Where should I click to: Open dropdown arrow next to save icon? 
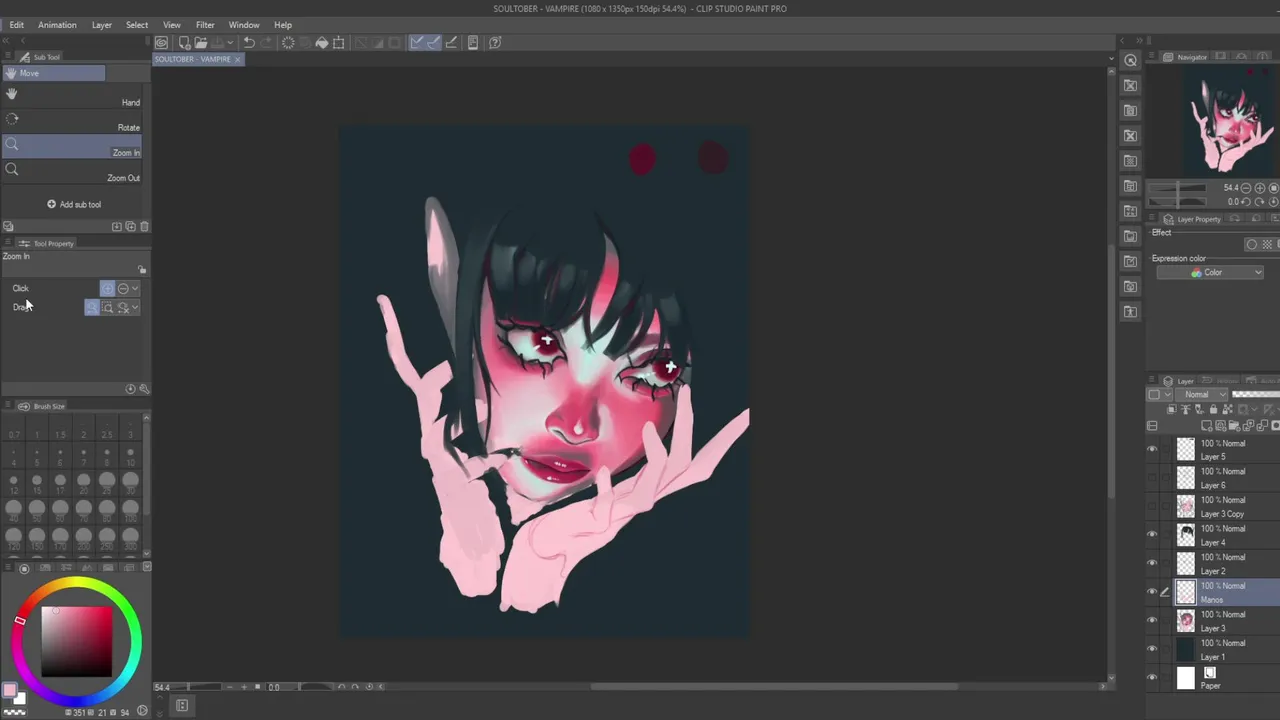(x=230, y=43)
